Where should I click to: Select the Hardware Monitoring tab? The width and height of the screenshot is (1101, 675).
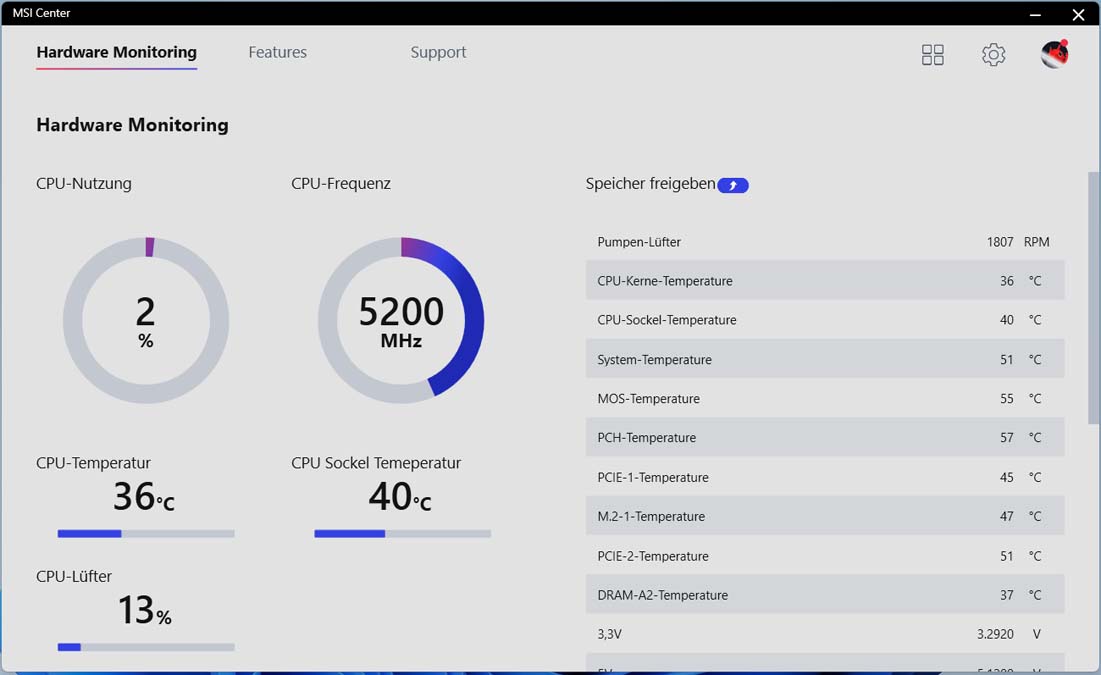[117, 53]
